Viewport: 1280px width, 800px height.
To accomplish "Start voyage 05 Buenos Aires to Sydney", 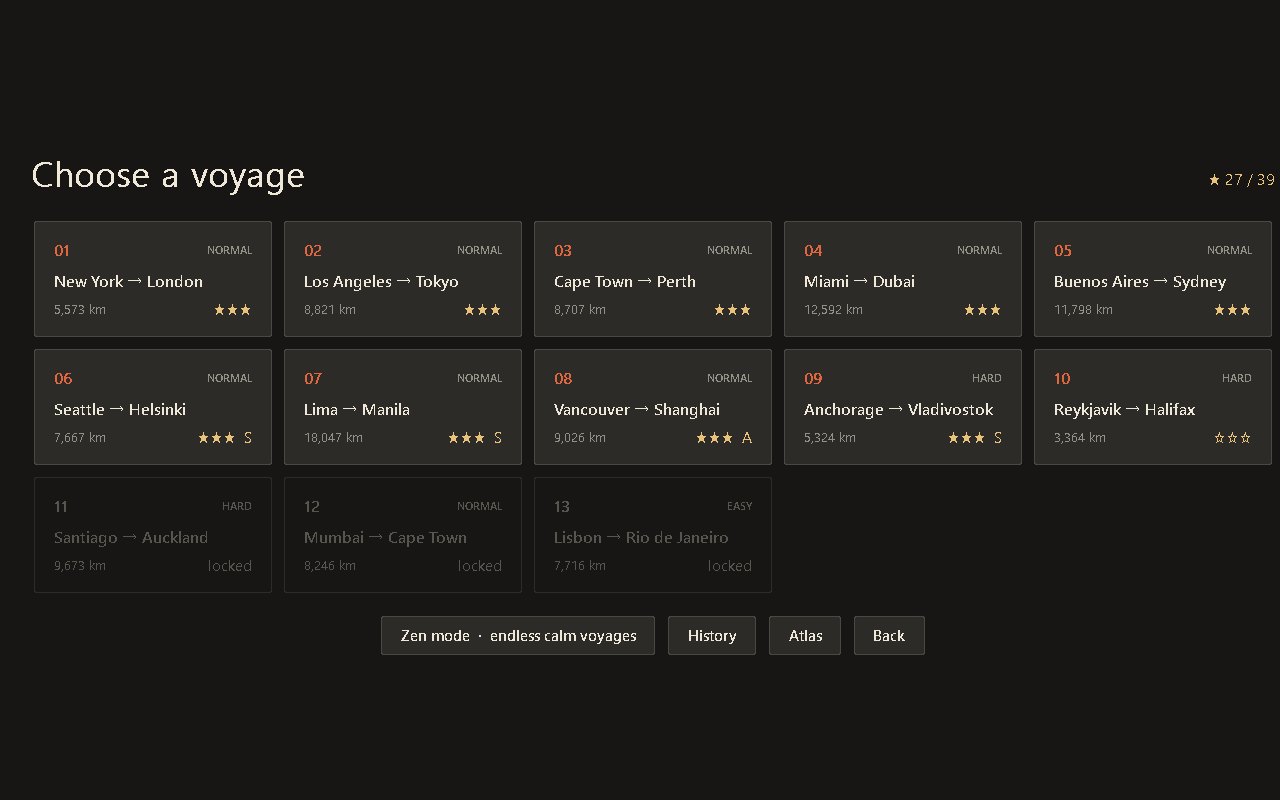I will point(1153,279).
